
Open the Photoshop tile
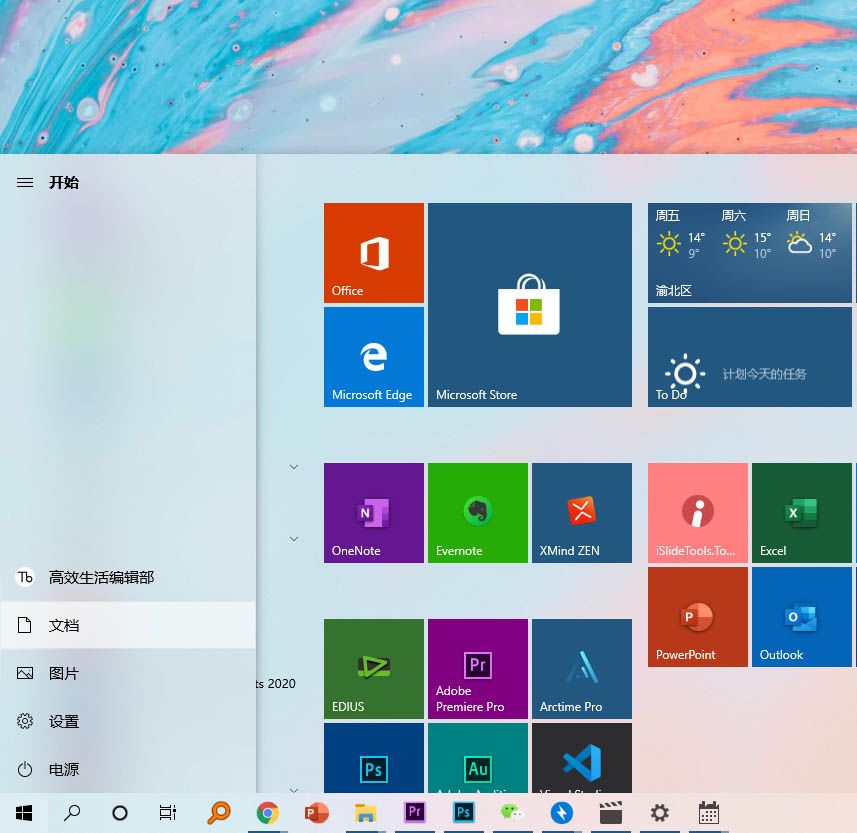(x=373, y=758)
